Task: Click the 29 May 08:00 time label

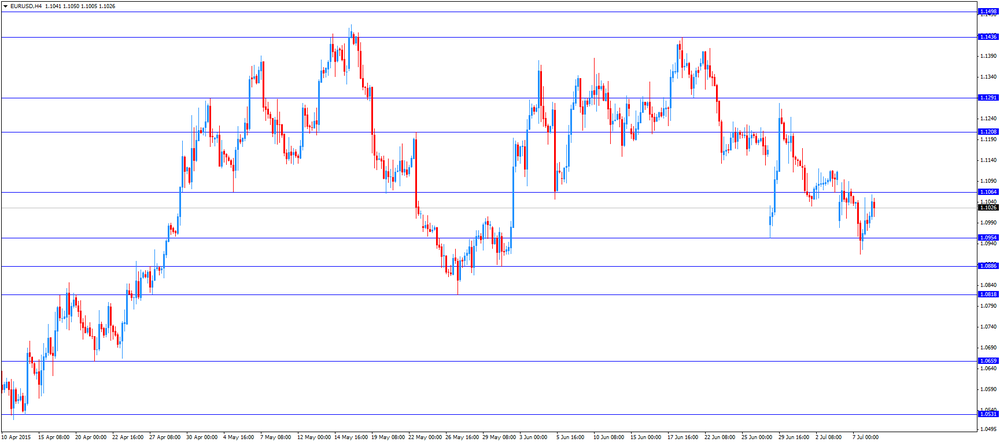Action: coord(497,438)
